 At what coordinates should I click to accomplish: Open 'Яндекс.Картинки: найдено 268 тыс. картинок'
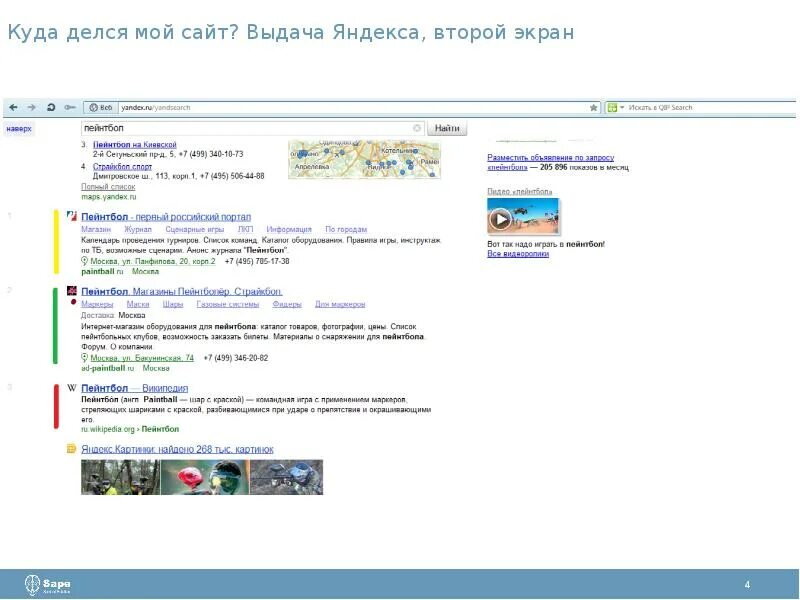(177, 449)
